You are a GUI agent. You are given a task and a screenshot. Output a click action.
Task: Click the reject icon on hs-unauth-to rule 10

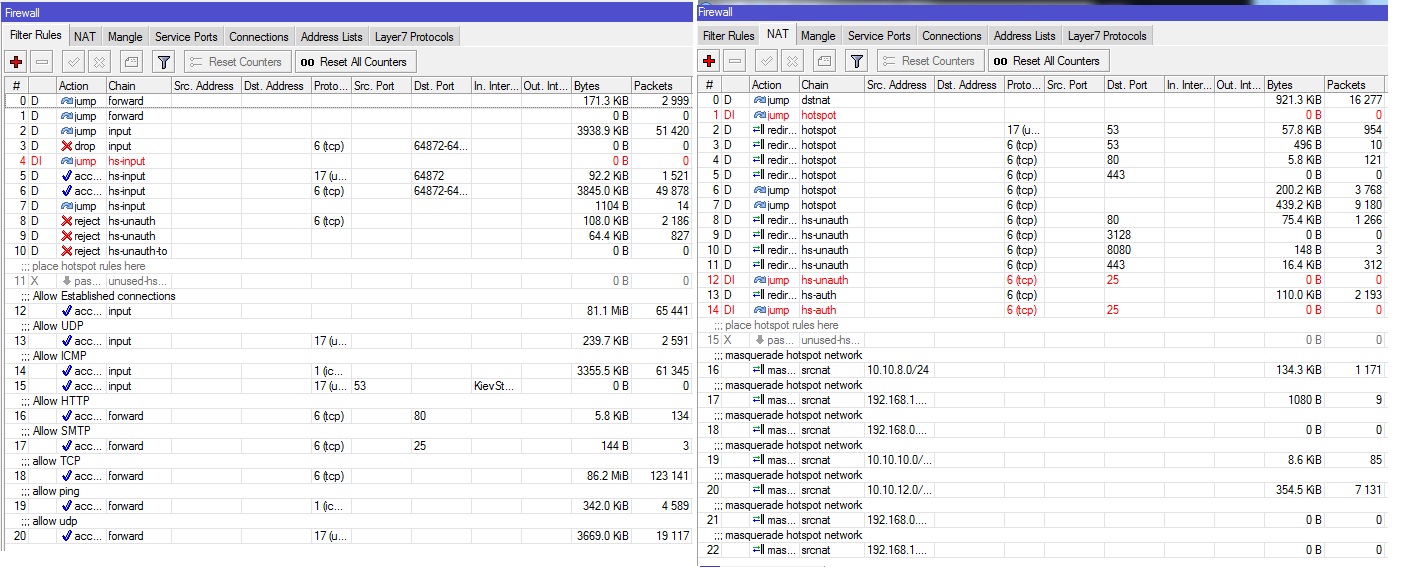coord(67,251)
